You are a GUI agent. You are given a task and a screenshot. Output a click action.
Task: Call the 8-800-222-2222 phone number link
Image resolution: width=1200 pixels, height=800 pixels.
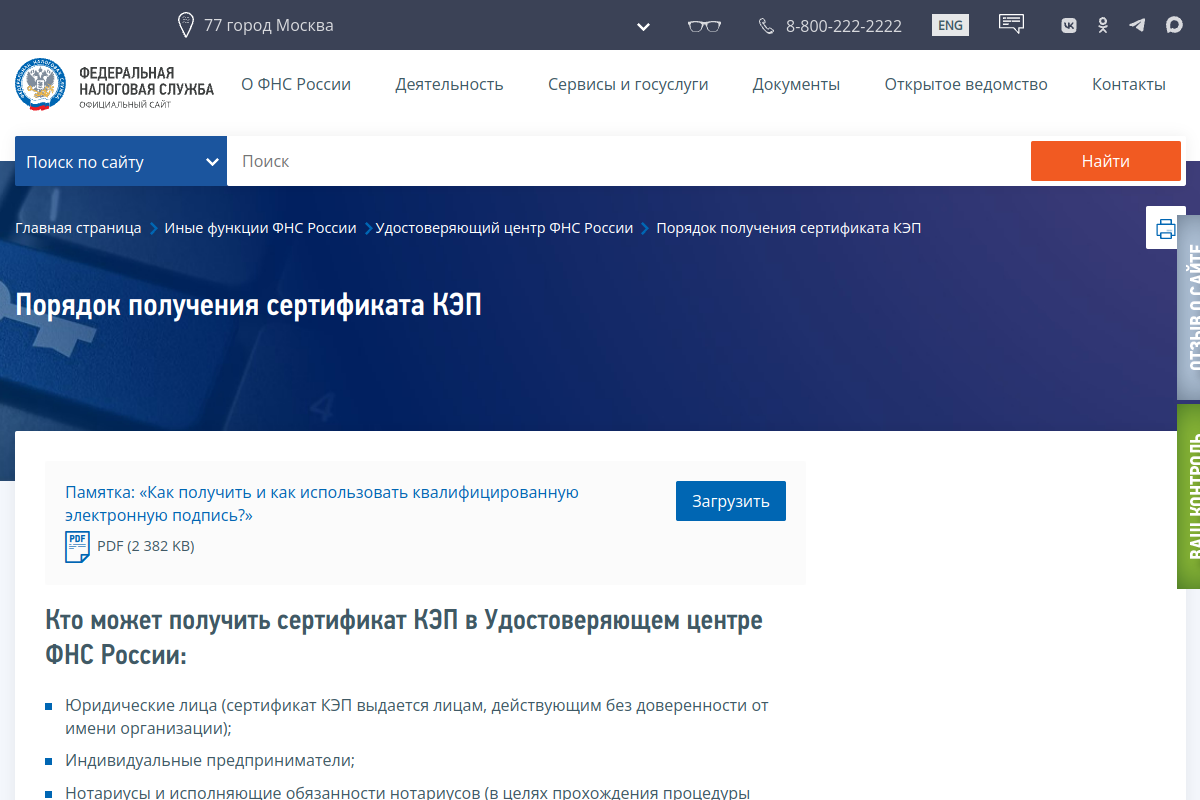844,26
